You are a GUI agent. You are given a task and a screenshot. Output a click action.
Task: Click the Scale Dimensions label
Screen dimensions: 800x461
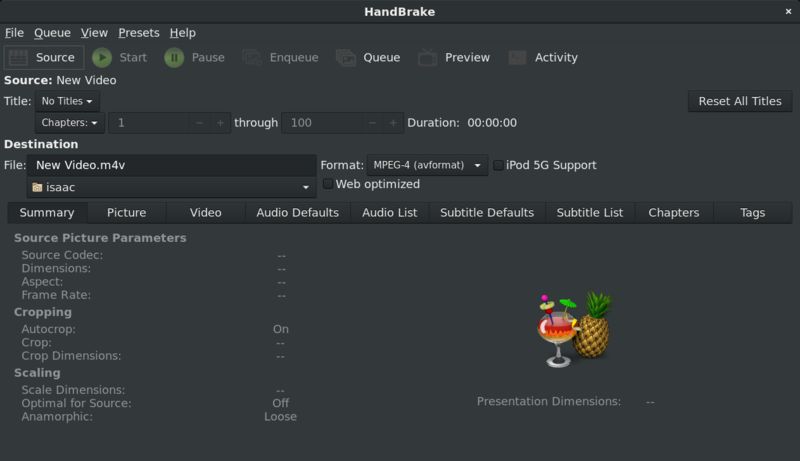point(73,390)
